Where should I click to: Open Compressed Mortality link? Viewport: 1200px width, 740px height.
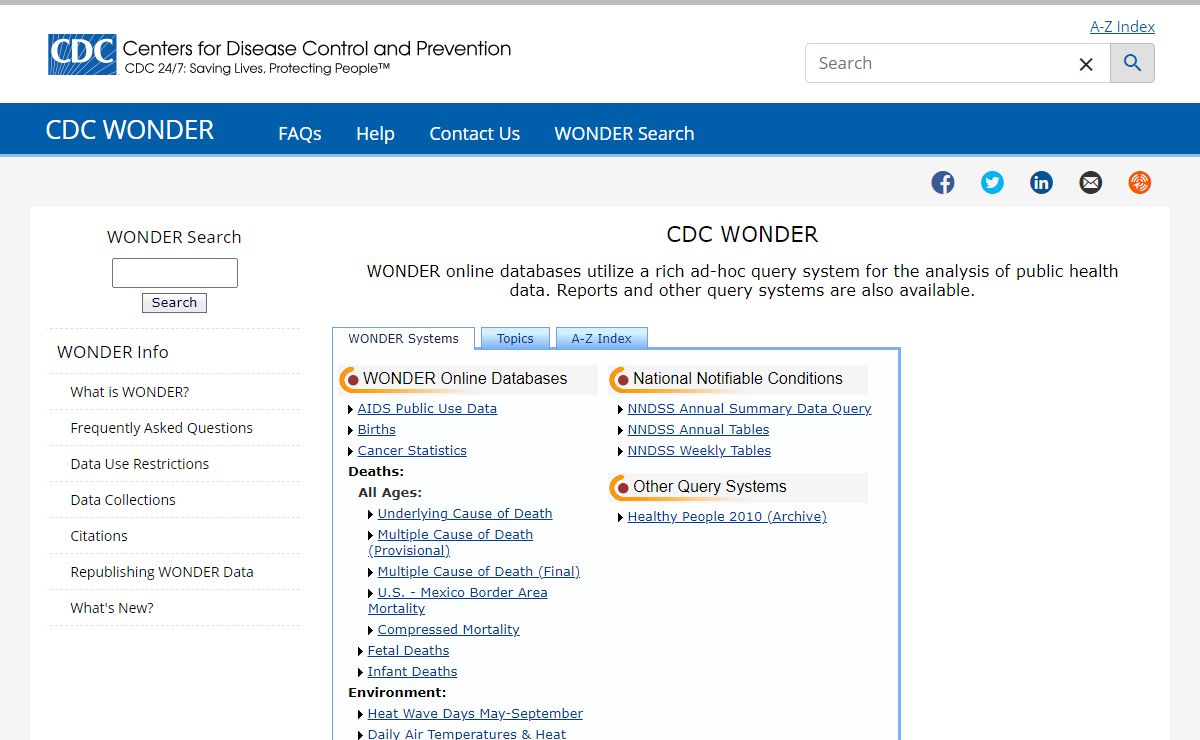click(x=449, y=629)
